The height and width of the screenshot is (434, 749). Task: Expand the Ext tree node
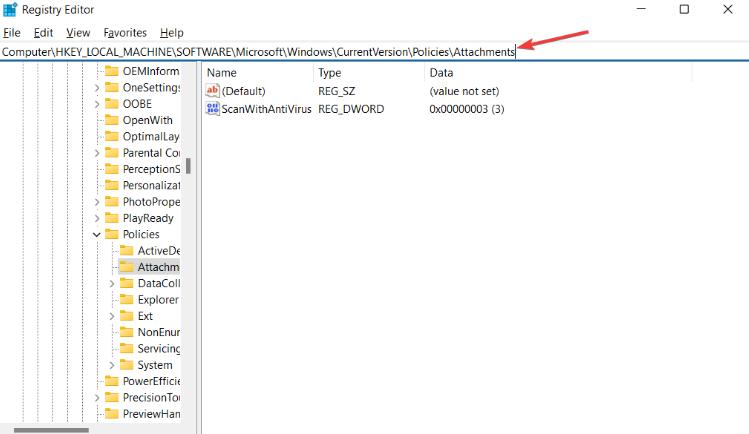pos(112,316)
